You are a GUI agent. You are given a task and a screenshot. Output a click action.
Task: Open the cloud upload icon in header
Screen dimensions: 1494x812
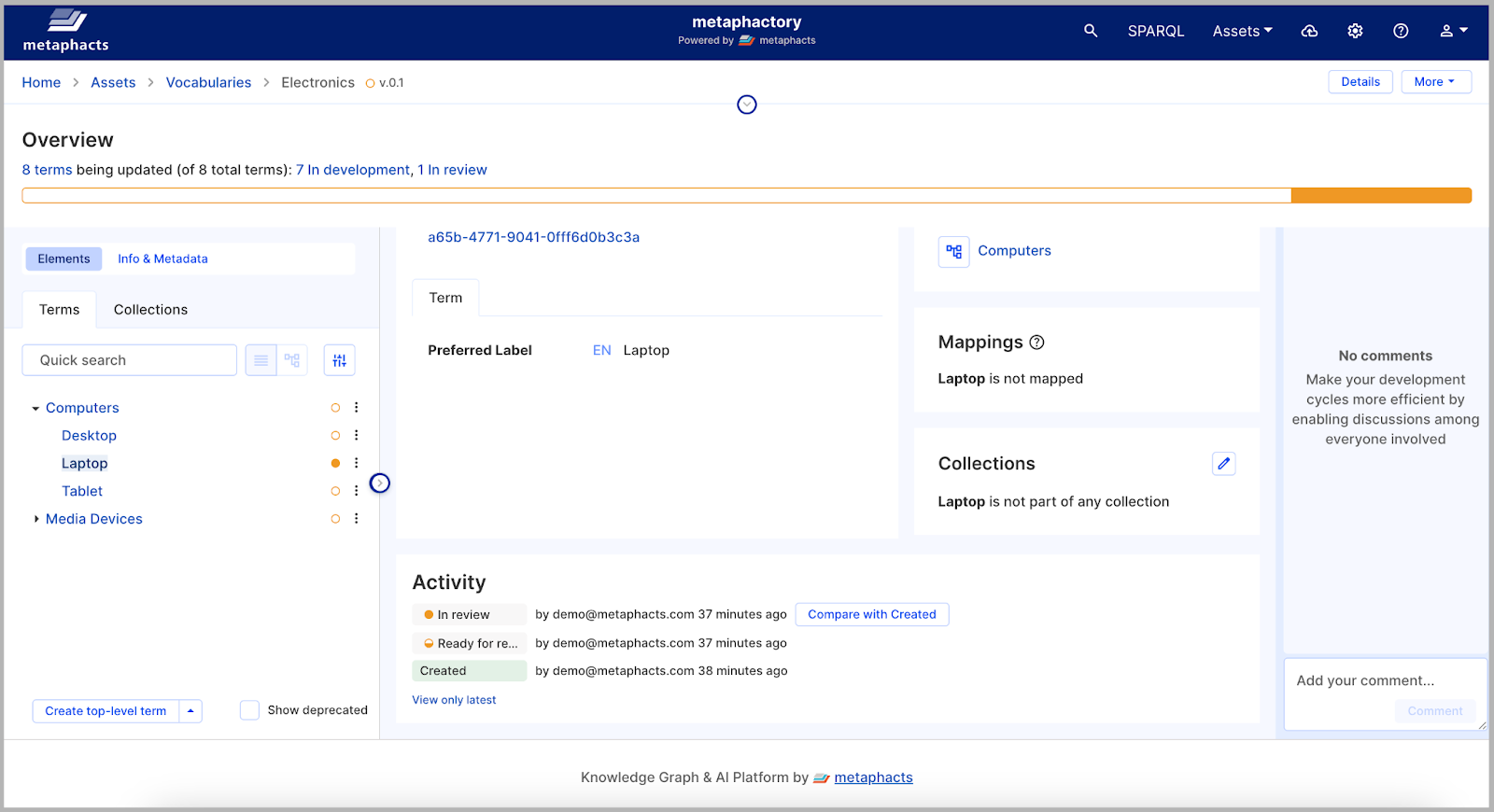1309,31
